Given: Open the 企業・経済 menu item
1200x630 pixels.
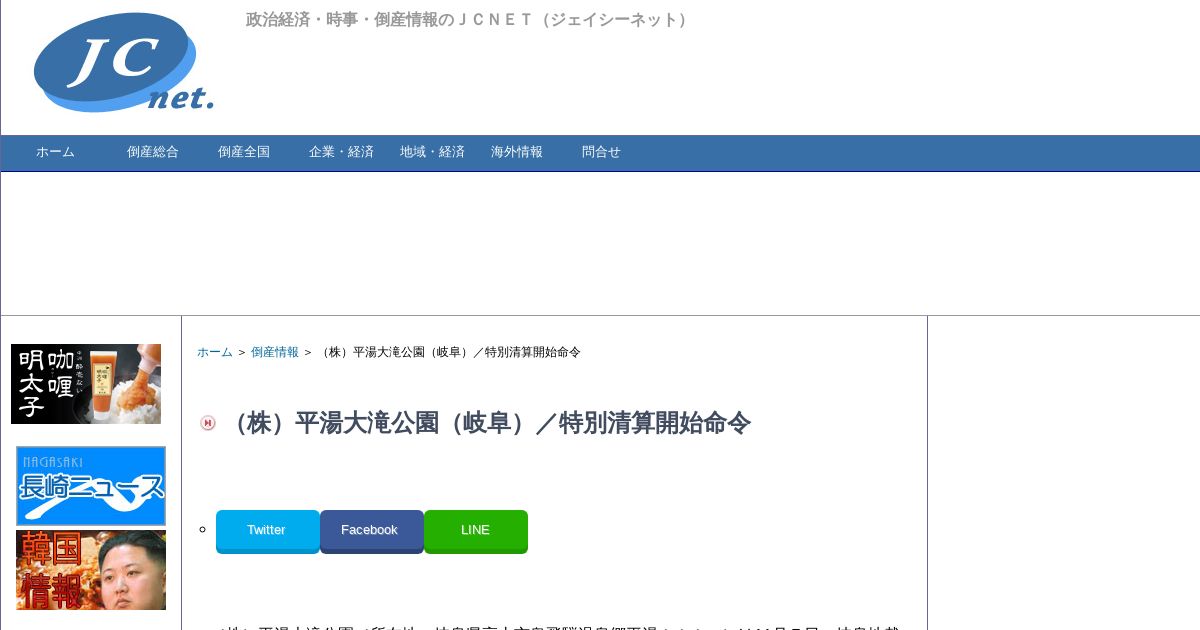Looking at the screenshot, I should pos(341,152).
